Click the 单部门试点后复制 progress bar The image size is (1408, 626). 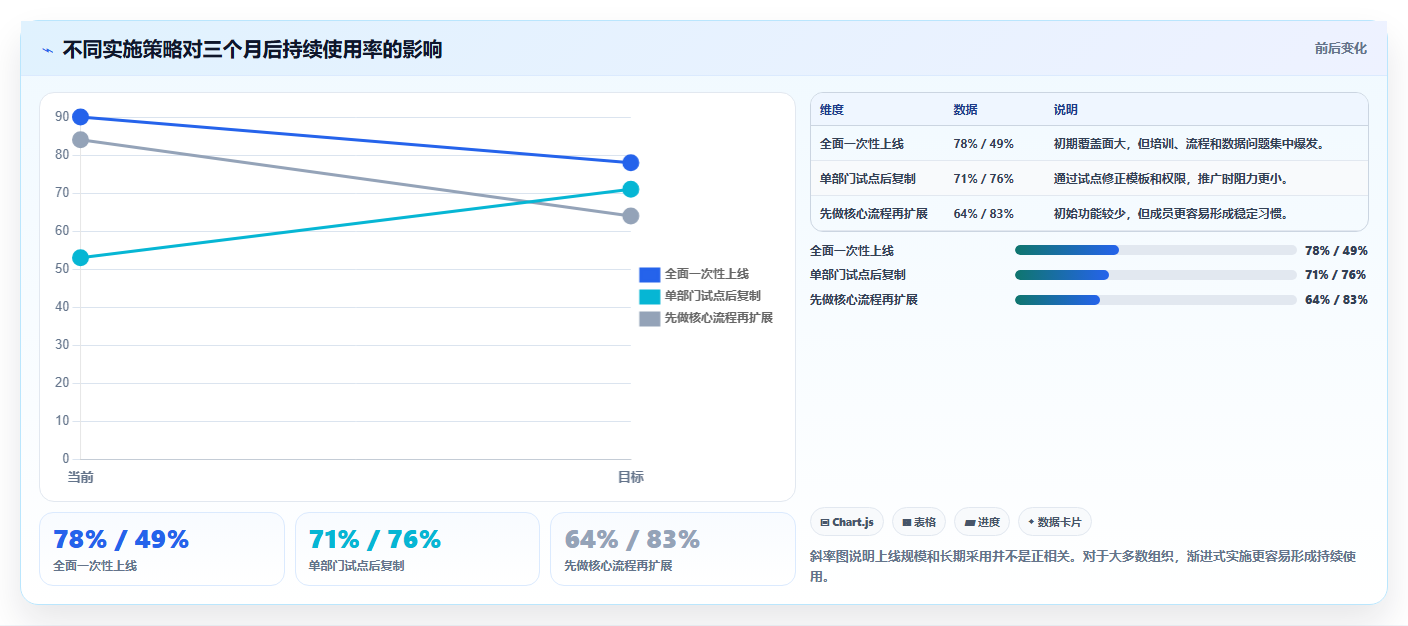(x=1156, y=275)
